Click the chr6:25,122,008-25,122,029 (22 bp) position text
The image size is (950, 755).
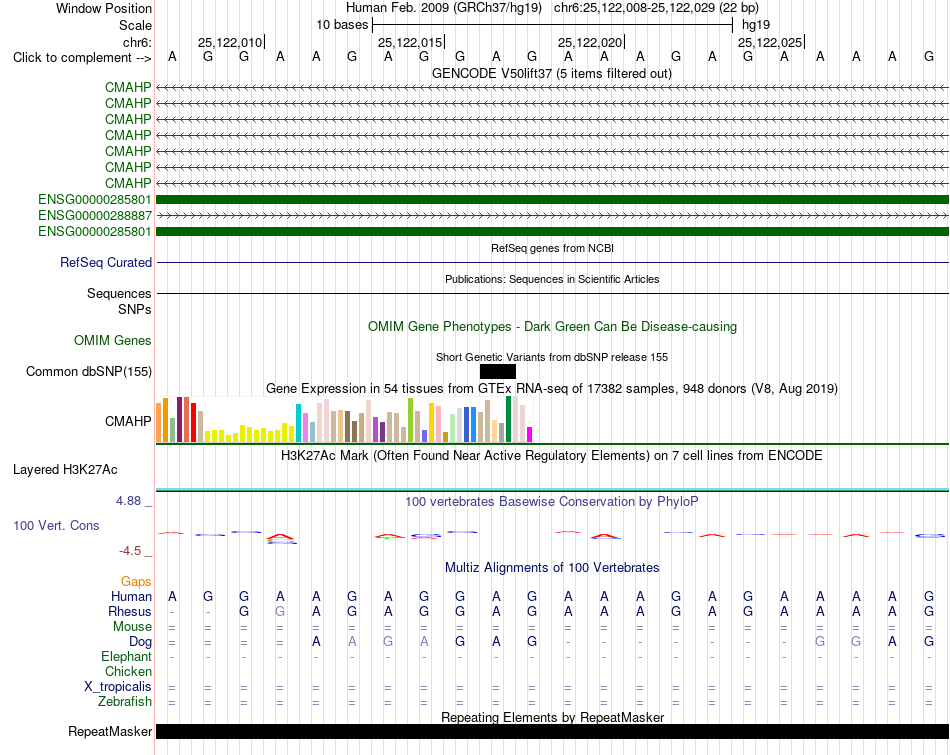pos(656,8)
